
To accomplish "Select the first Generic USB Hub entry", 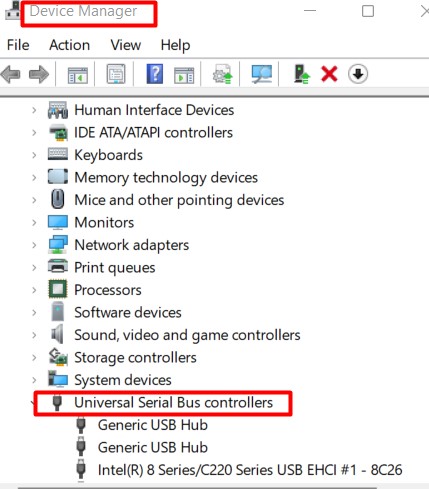I will 153,425.
